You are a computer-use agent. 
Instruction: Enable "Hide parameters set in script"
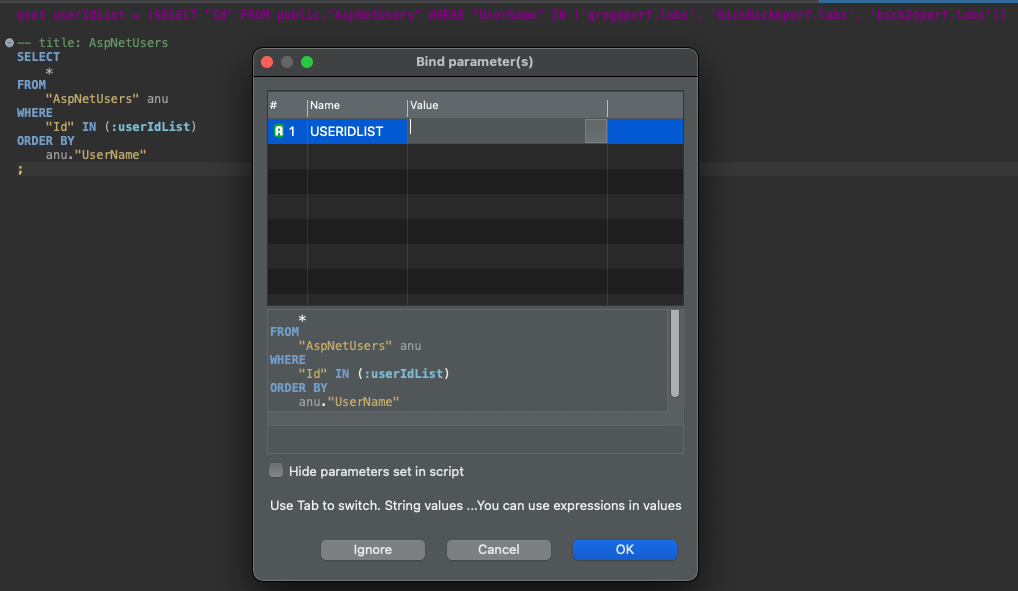coord(275,471)
